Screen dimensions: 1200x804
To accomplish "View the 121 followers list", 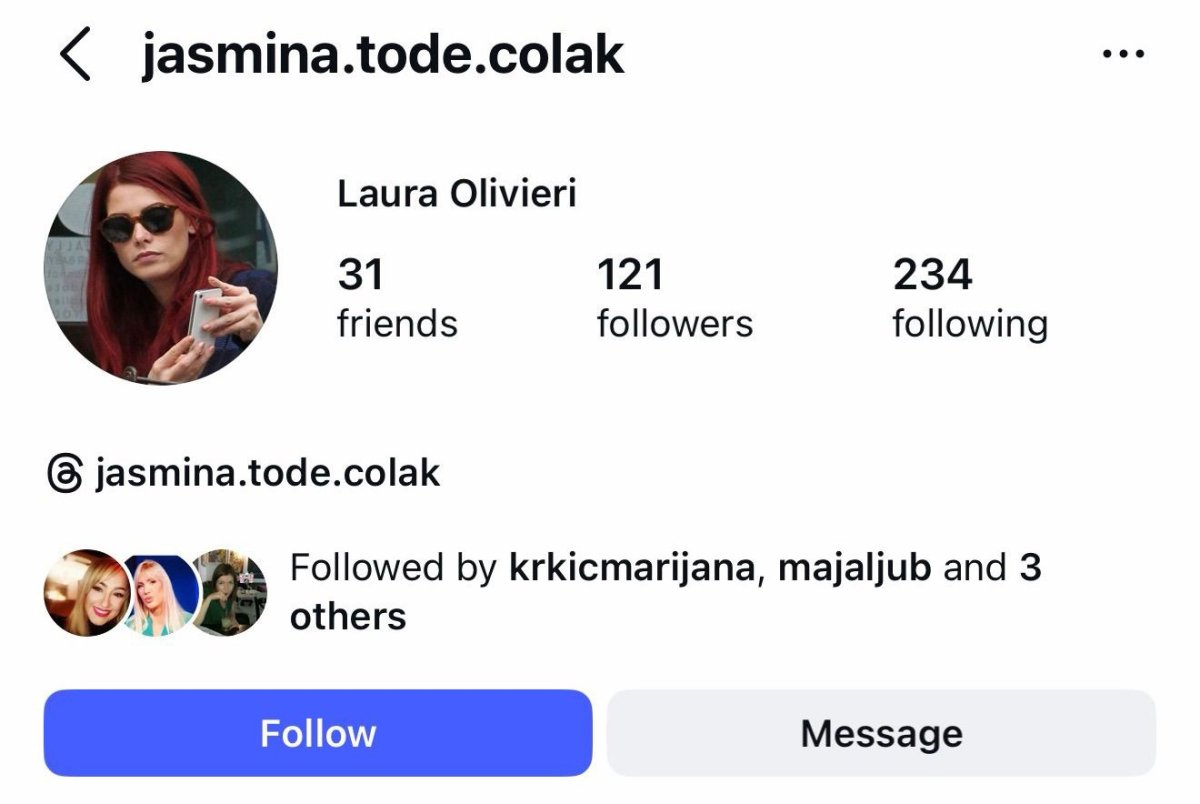I will (x=674, y=298).
